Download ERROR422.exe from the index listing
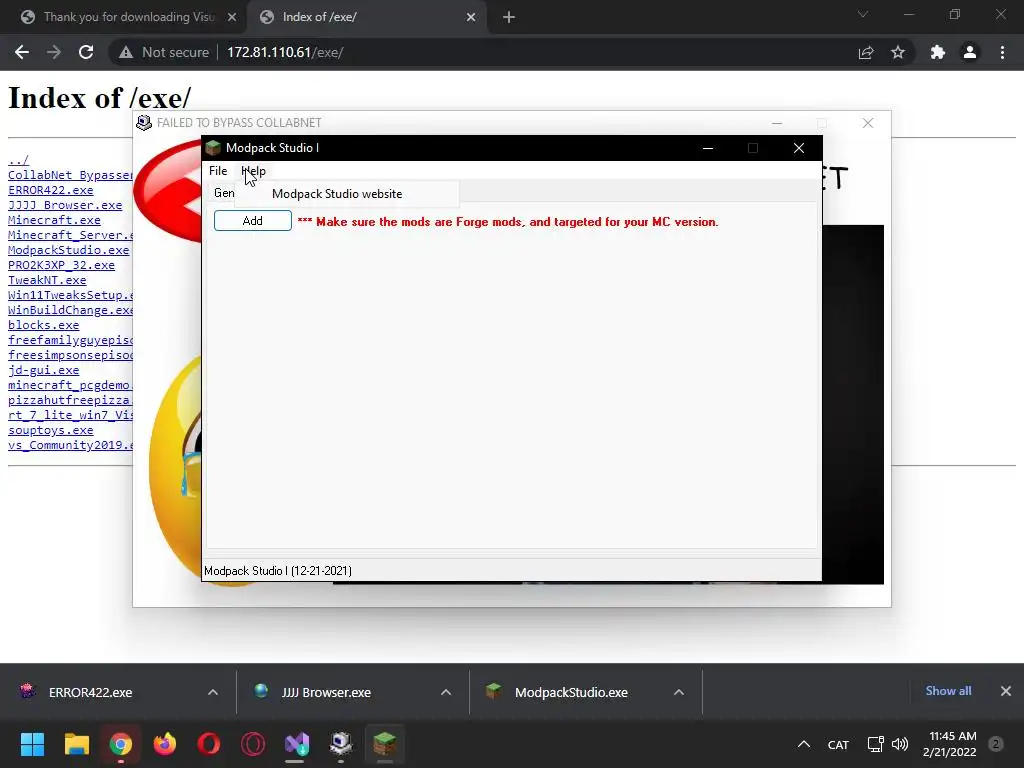 (x=50, y=190)
